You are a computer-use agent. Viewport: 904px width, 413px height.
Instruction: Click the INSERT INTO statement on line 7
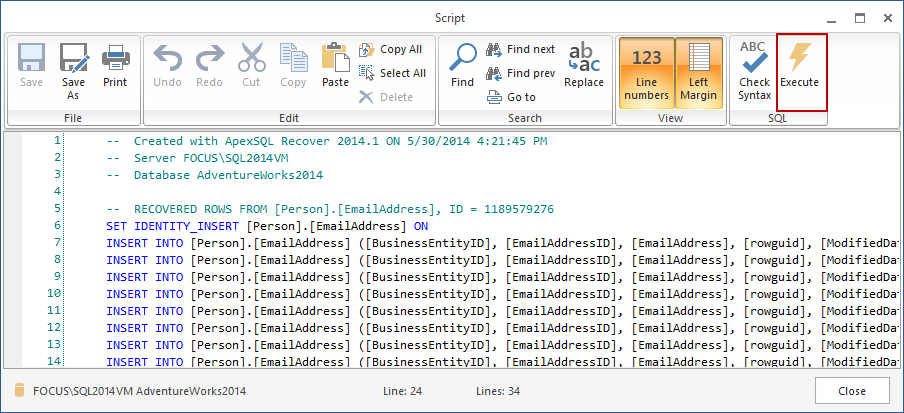(x=502, y=243)
